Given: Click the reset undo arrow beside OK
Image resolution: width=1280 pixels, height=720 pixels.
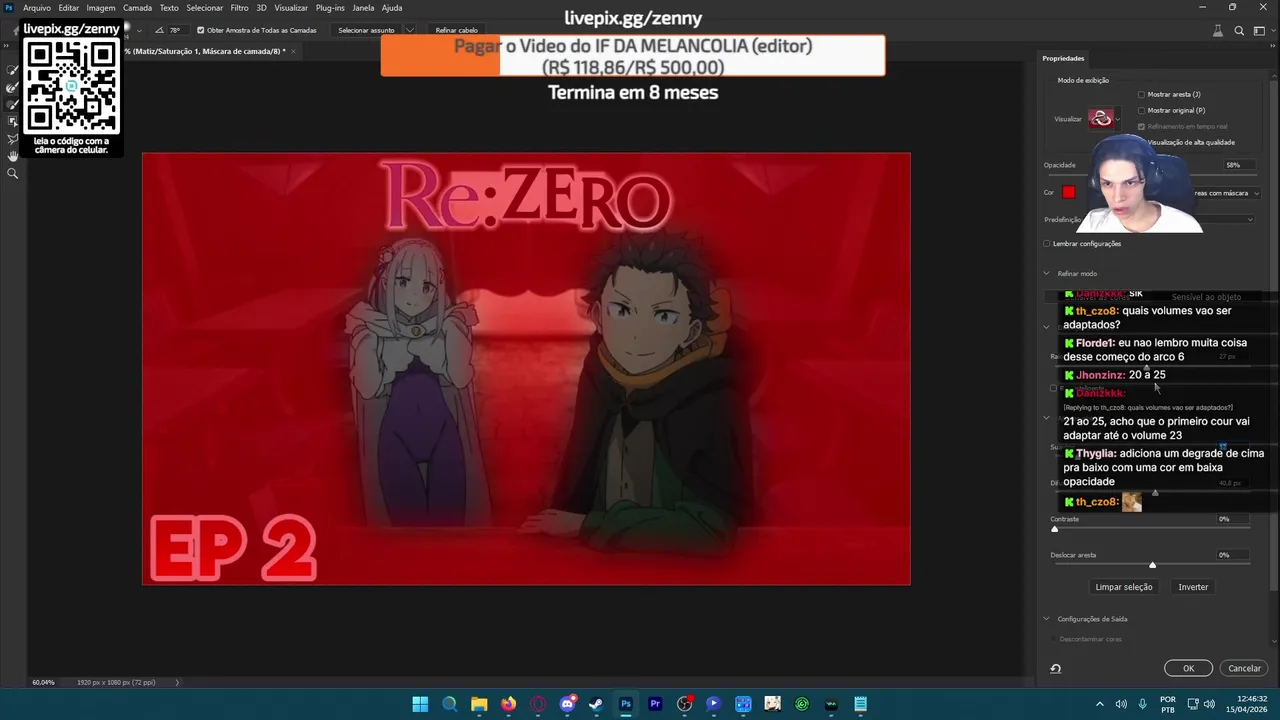Looking at the screenshot, I should (x=1055, y=668).
